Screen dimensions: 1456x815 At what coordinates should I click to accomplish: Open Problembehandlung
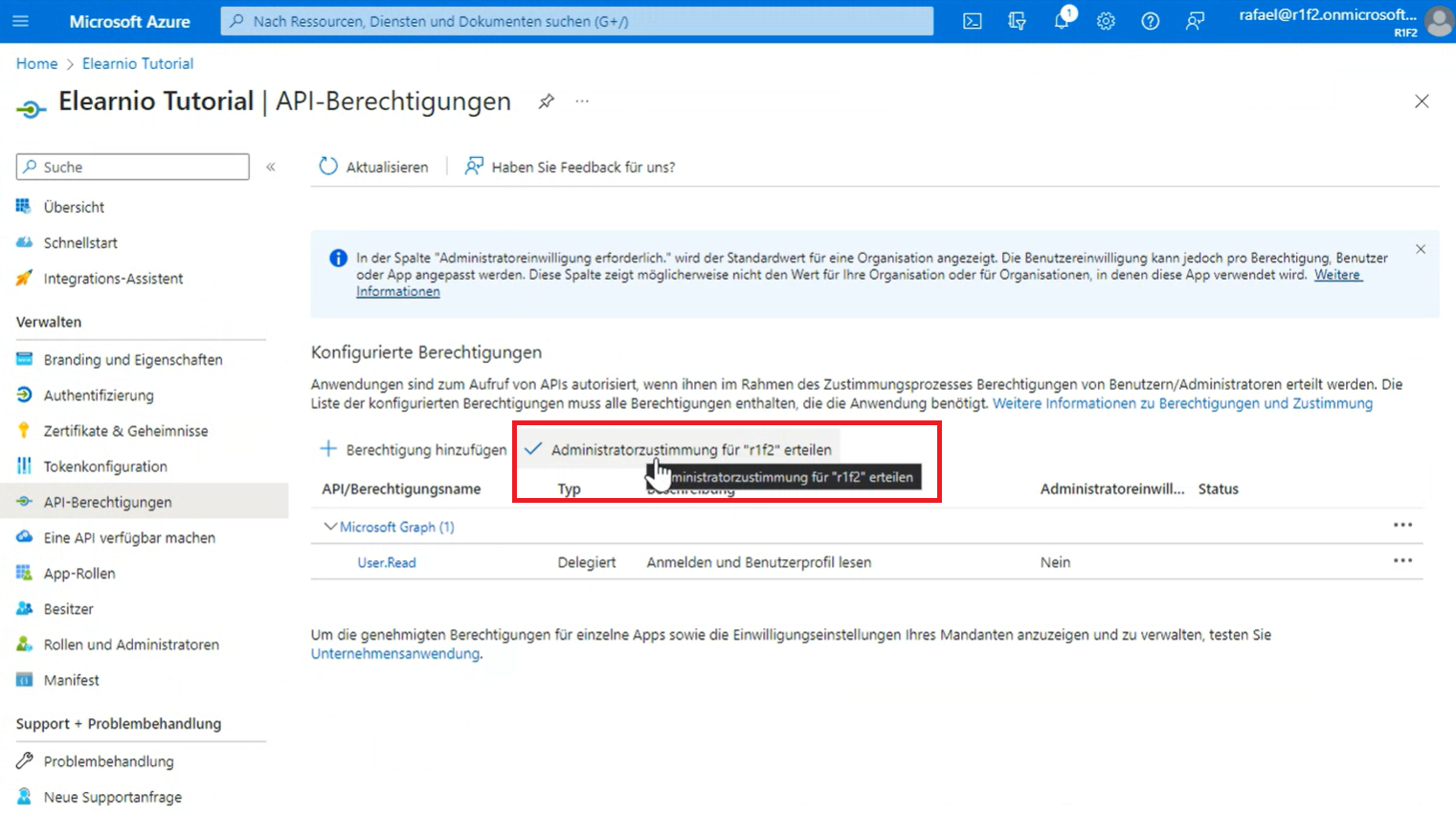tap(108, 761)
